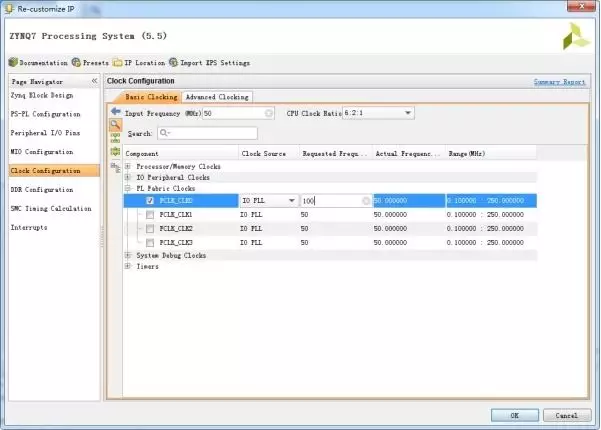Expand the Timers node

pos(128,266)
